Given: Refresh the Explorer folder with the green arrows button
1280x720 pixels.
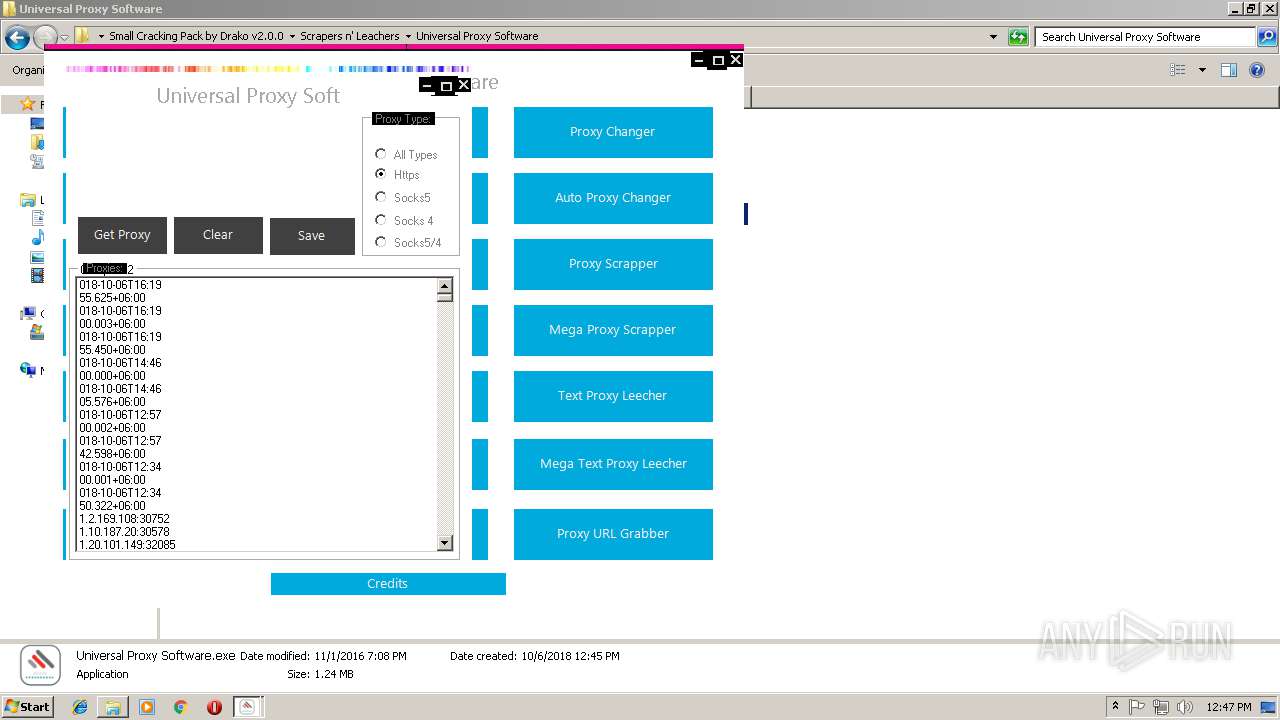Looking at the screenshot, I should pyautogui.click(x=1018, y=37).
